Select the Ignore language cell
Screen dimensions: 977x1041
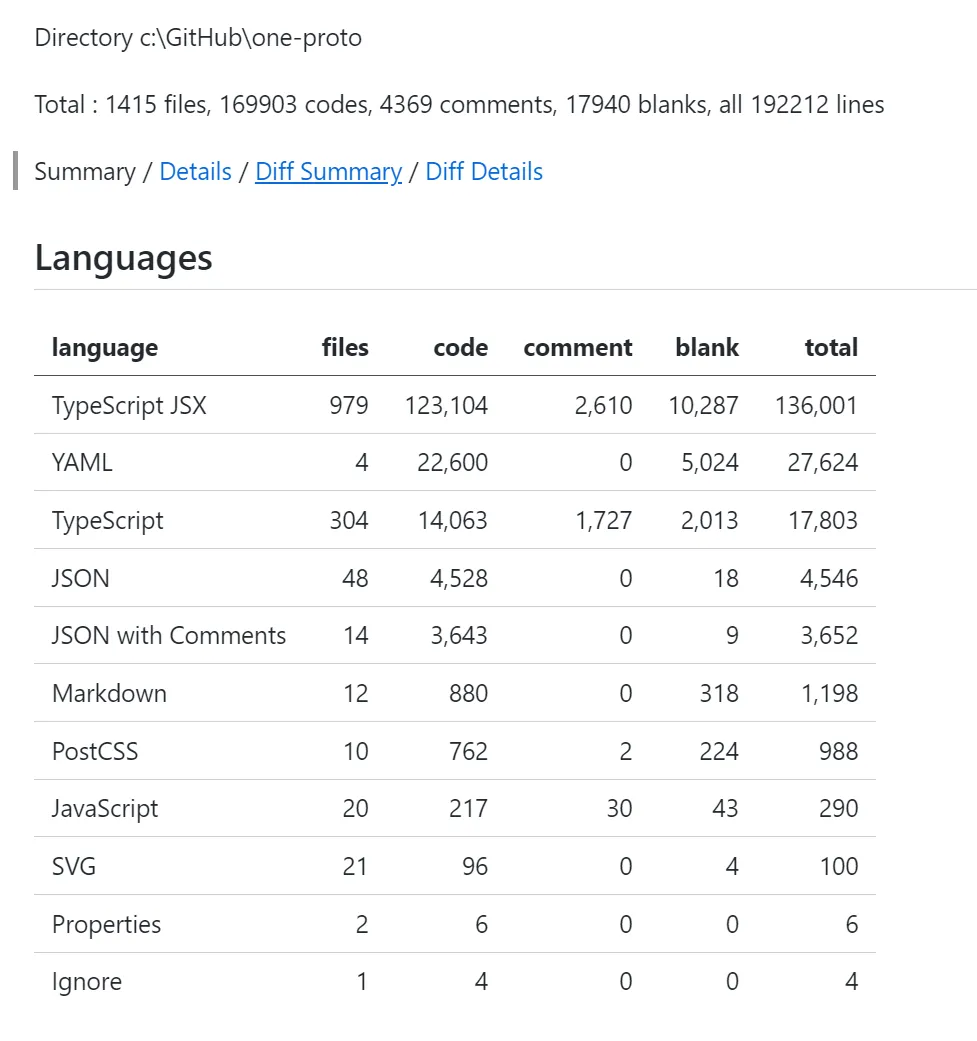(87, 981)
